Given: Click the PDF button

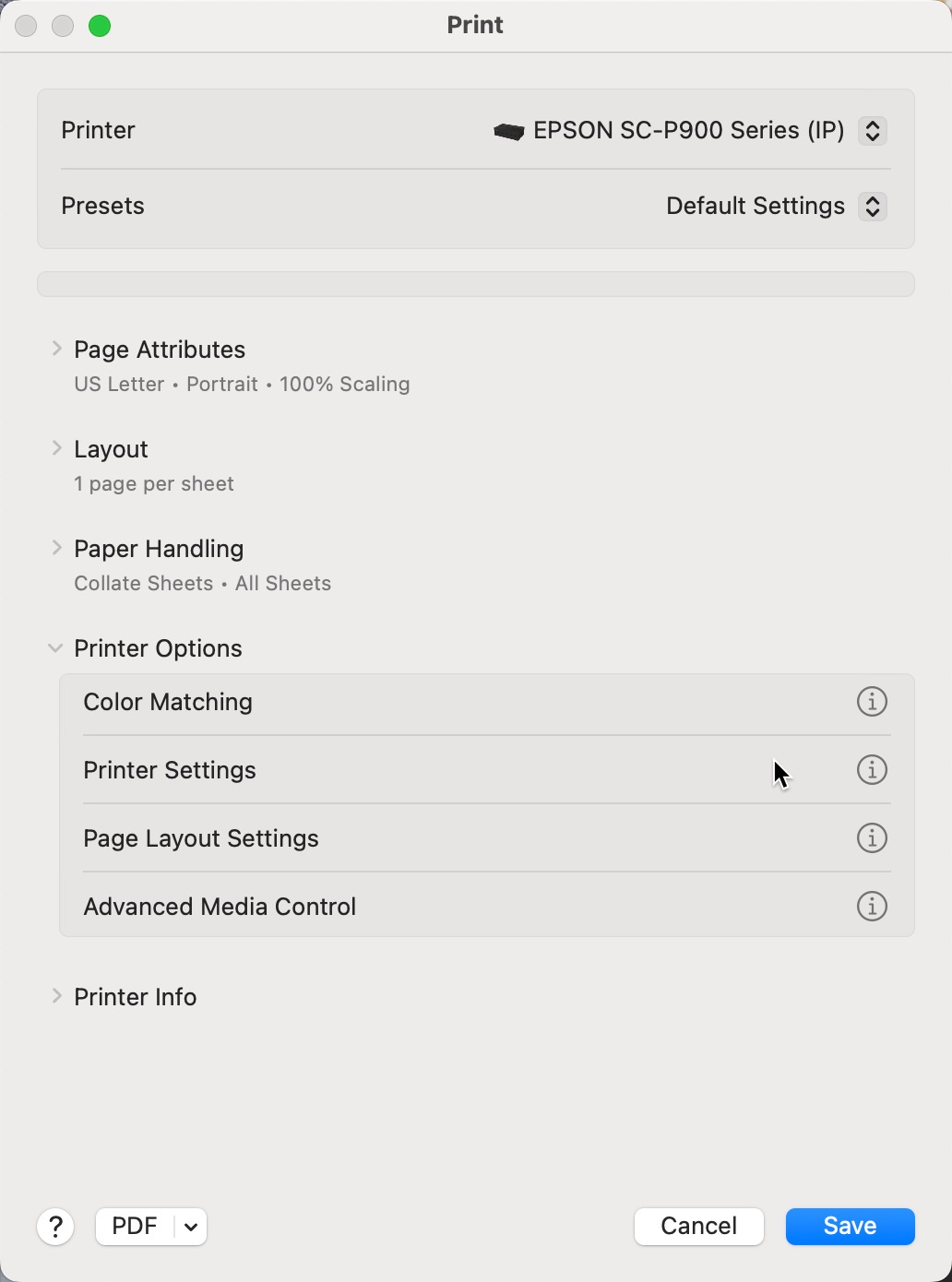Looking at the screenshot, I should (x=135, y=1227).
